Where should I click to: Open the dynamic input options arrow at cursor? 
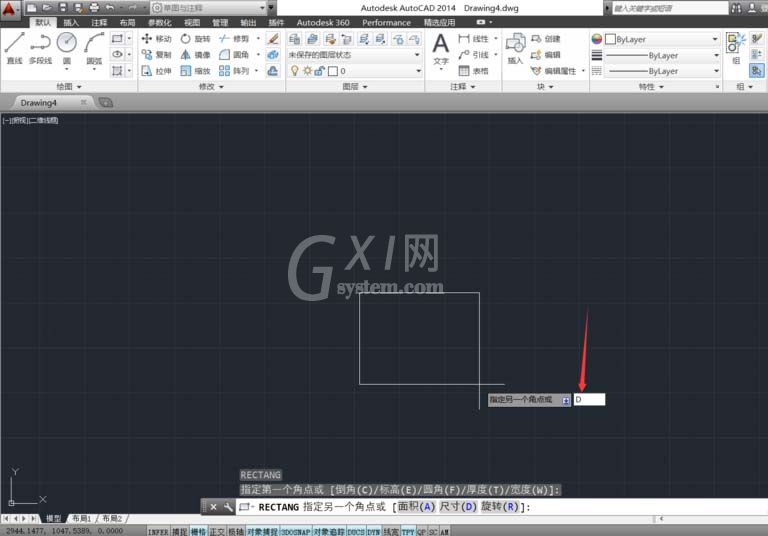tap(566, 400)
